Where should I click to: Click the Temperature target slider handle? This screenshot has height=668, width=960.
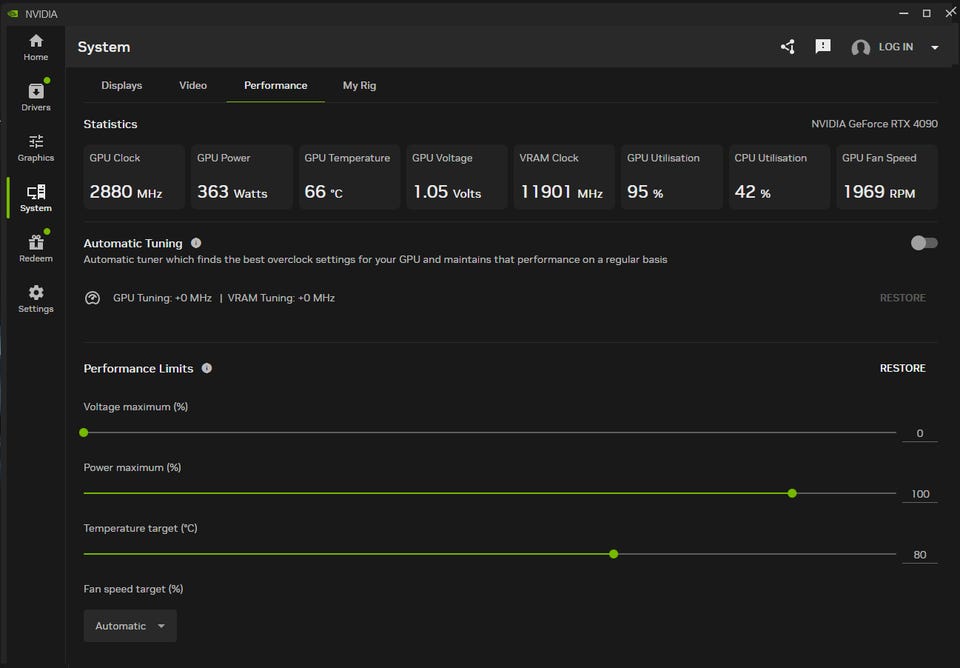coord(613,554)
